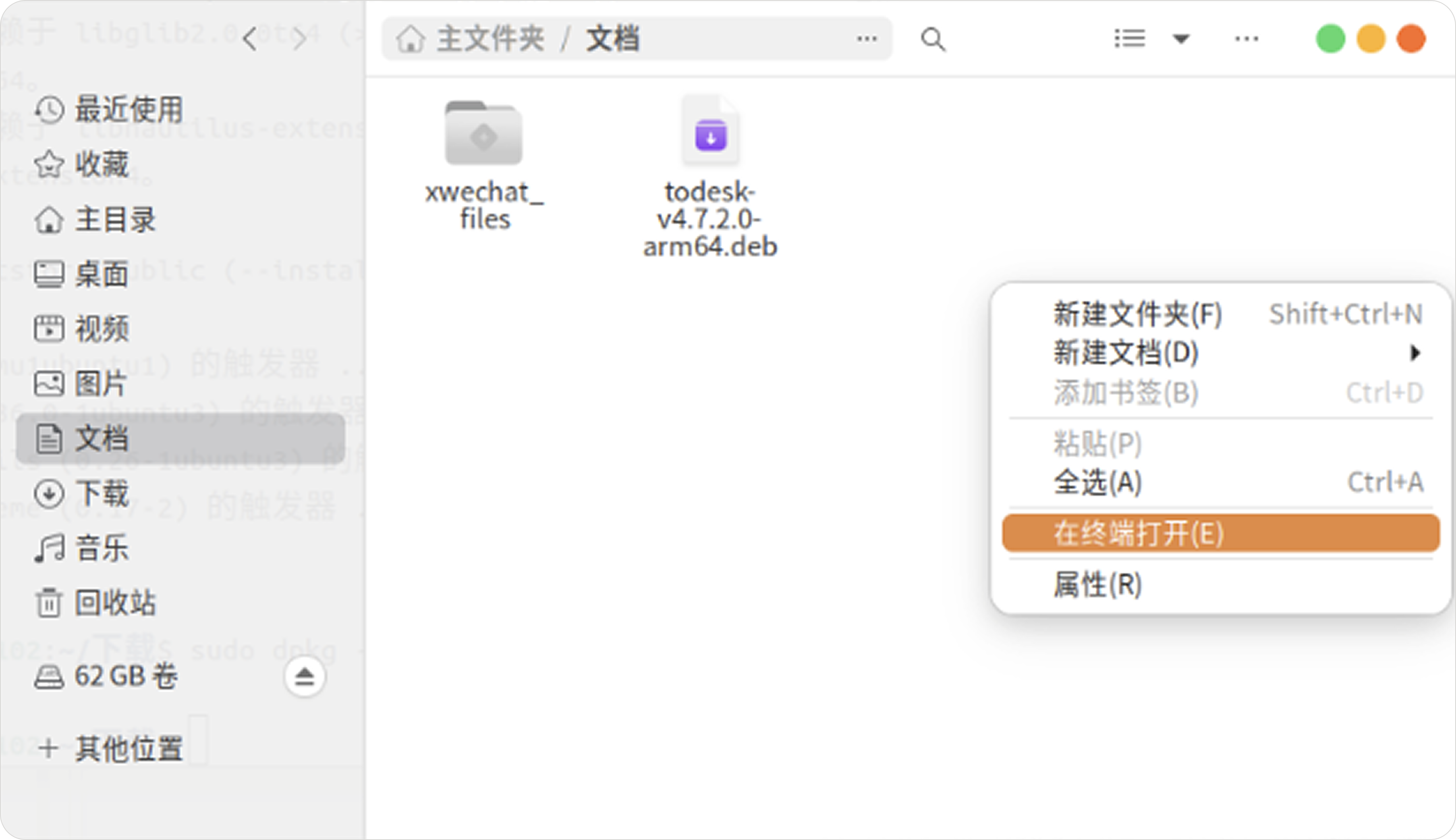Go to 主目录 in sidebar

point(181,219)
